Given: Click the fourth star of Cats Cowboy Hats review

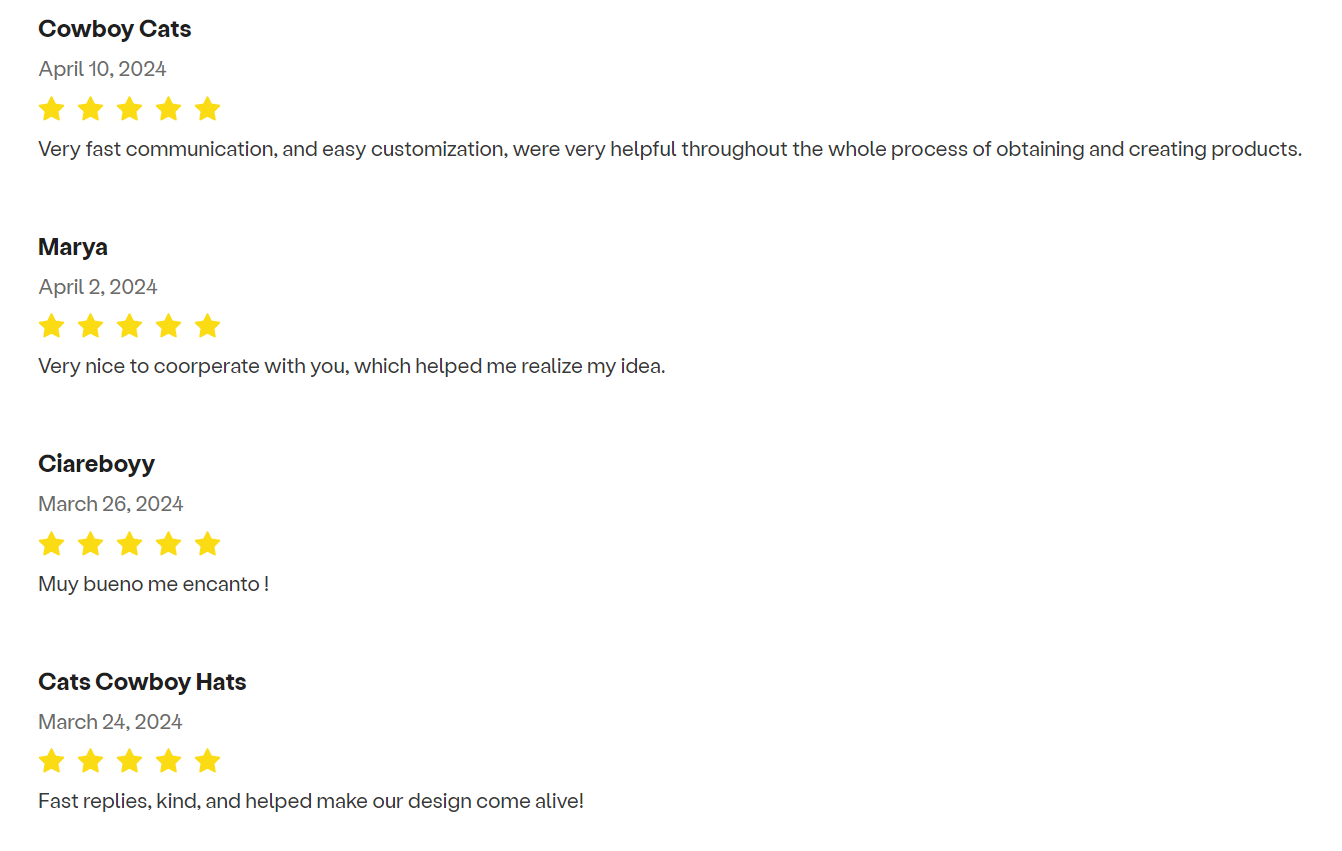Looking at the screenshot, I should tap(168, 761).
